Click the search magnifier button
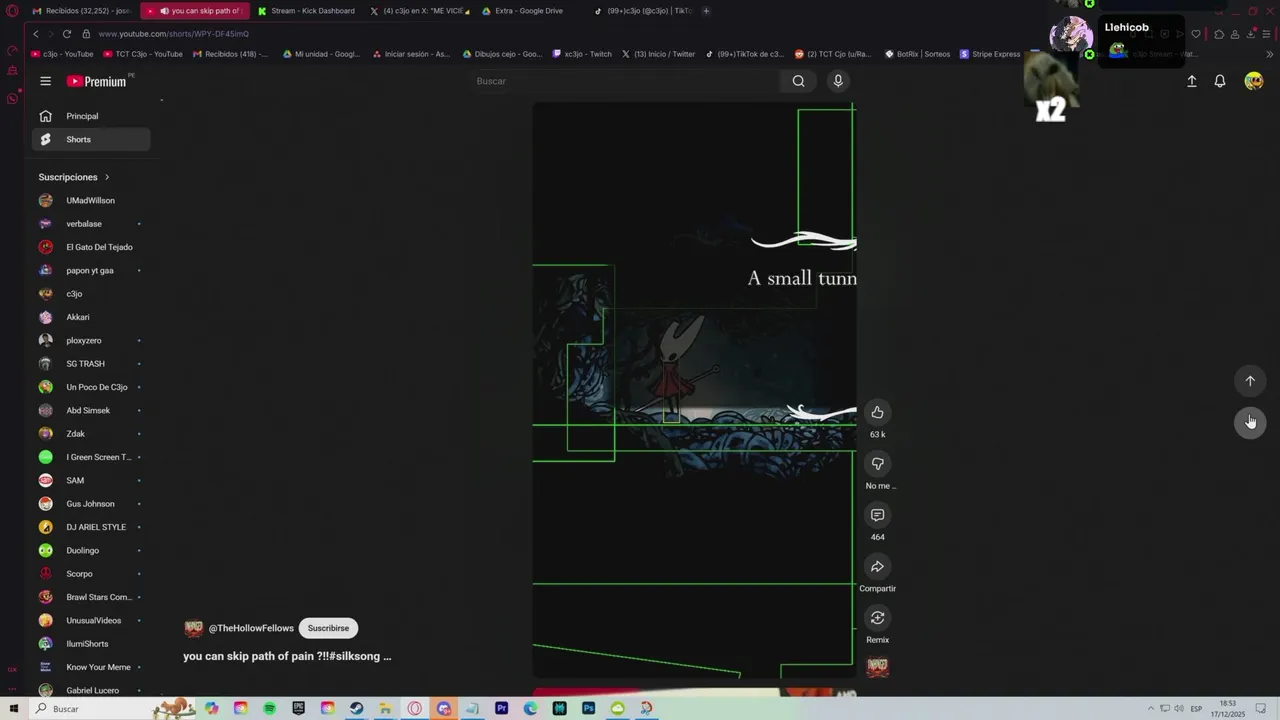The height and width of the screenshot is (720, 1280). [798, 81]
